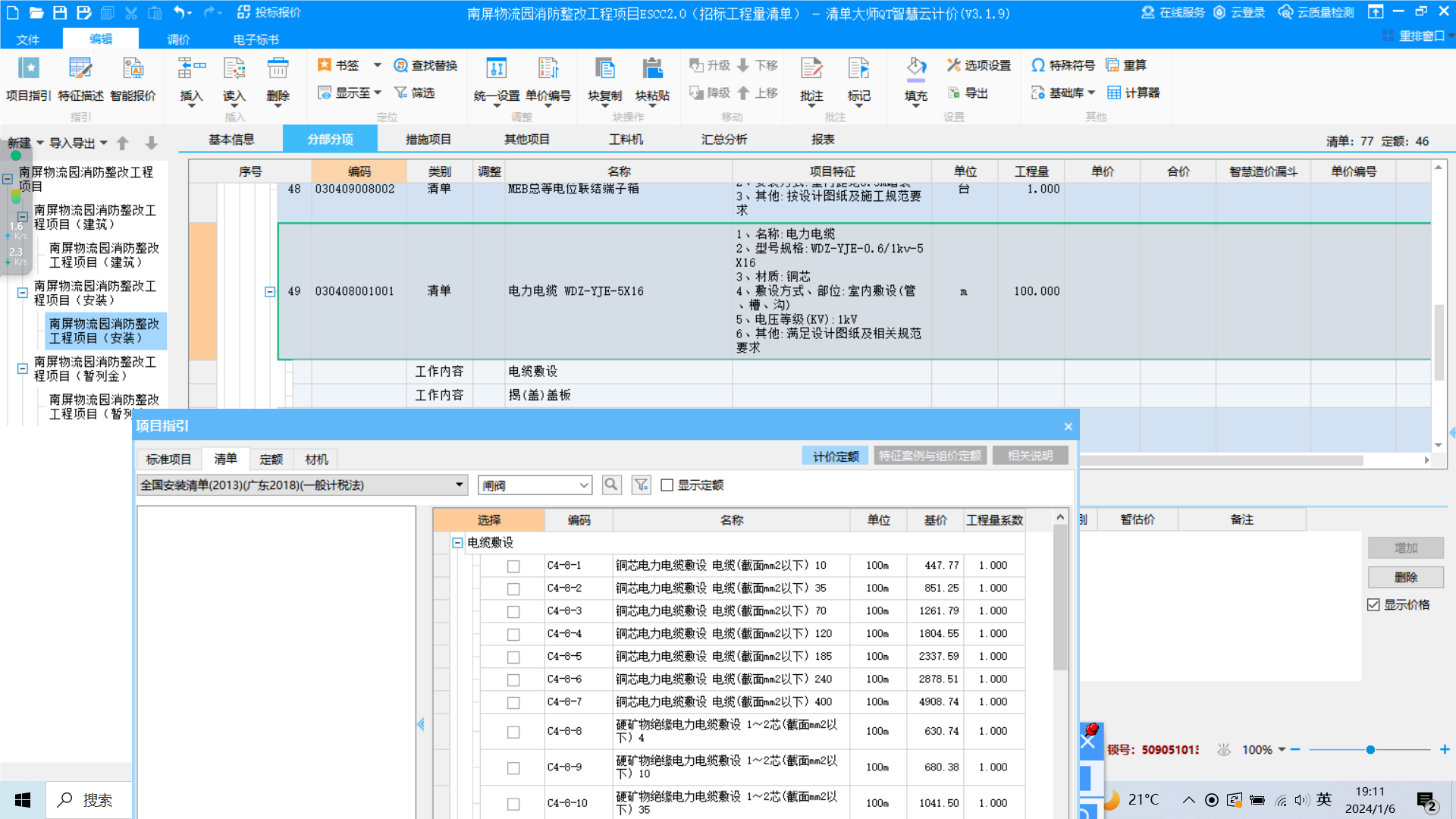Click the undo arrow in title bar
The height and width of the screenshot is (819, 1456).
click(179, 12)
